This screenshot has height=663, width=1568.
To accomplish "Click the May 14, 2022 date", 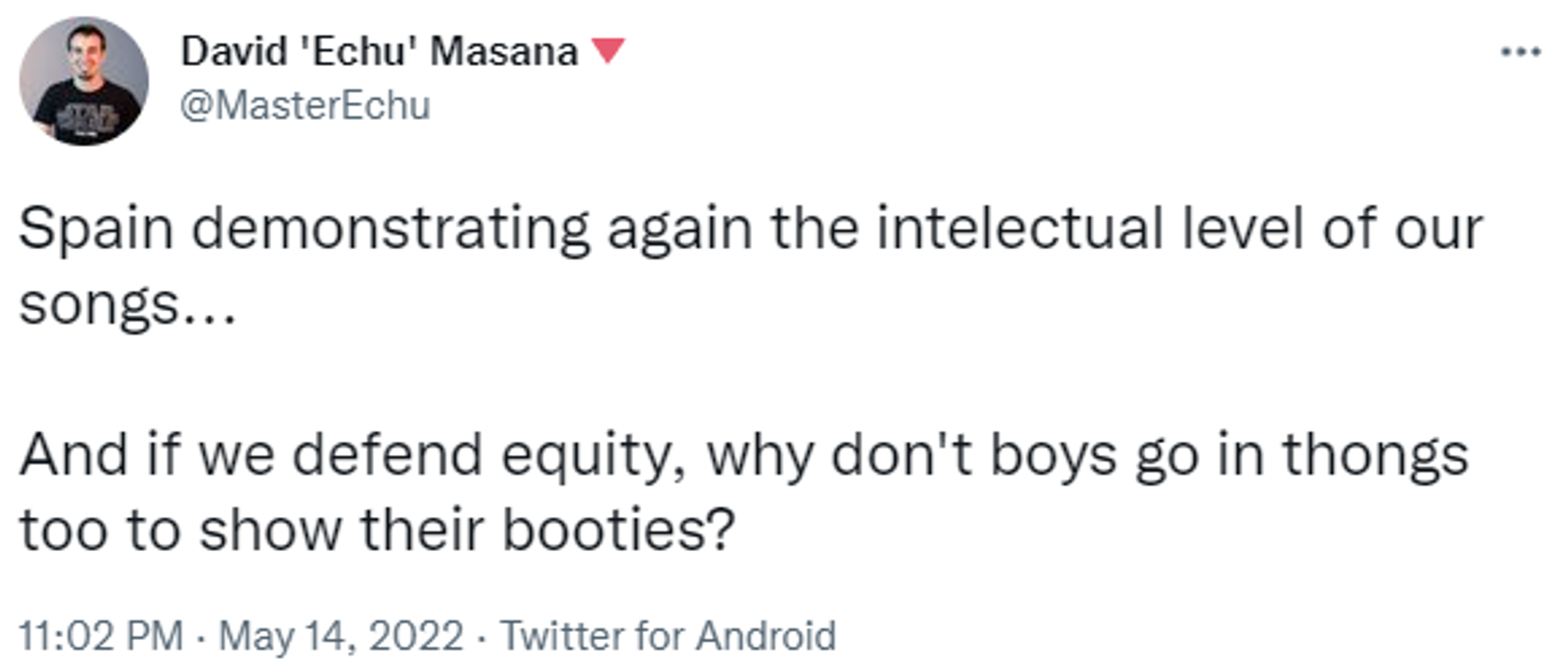I will [x=341, y=636].
